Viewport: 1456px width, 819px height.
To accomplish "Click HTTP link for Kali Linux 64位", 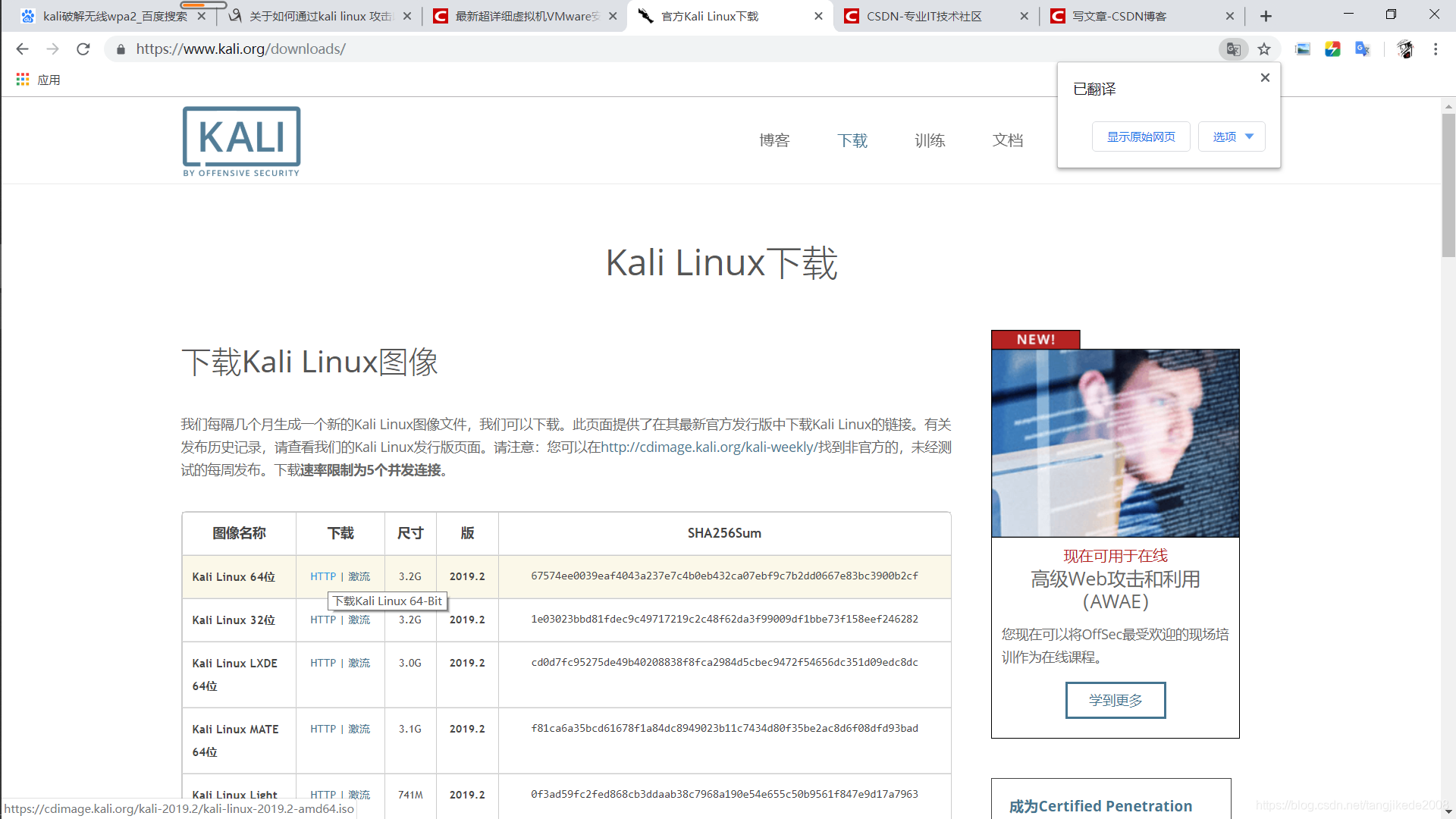I will pos(323,576).
